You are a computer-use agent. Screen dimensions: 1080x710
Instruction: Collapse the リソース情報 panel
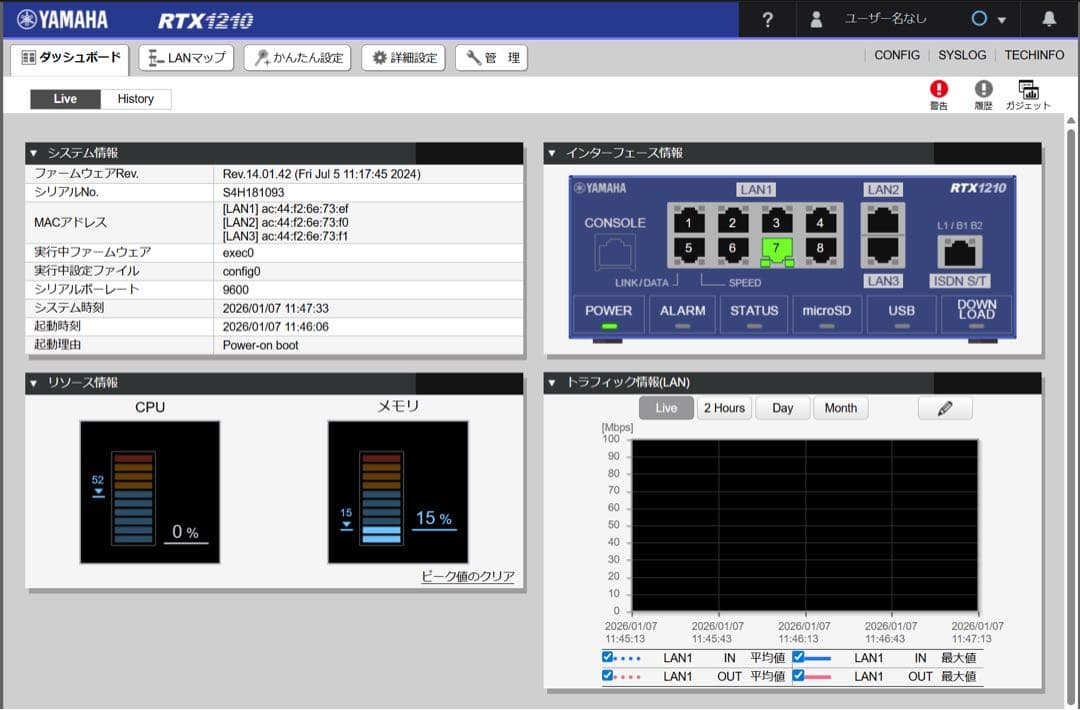pos(33,383)
